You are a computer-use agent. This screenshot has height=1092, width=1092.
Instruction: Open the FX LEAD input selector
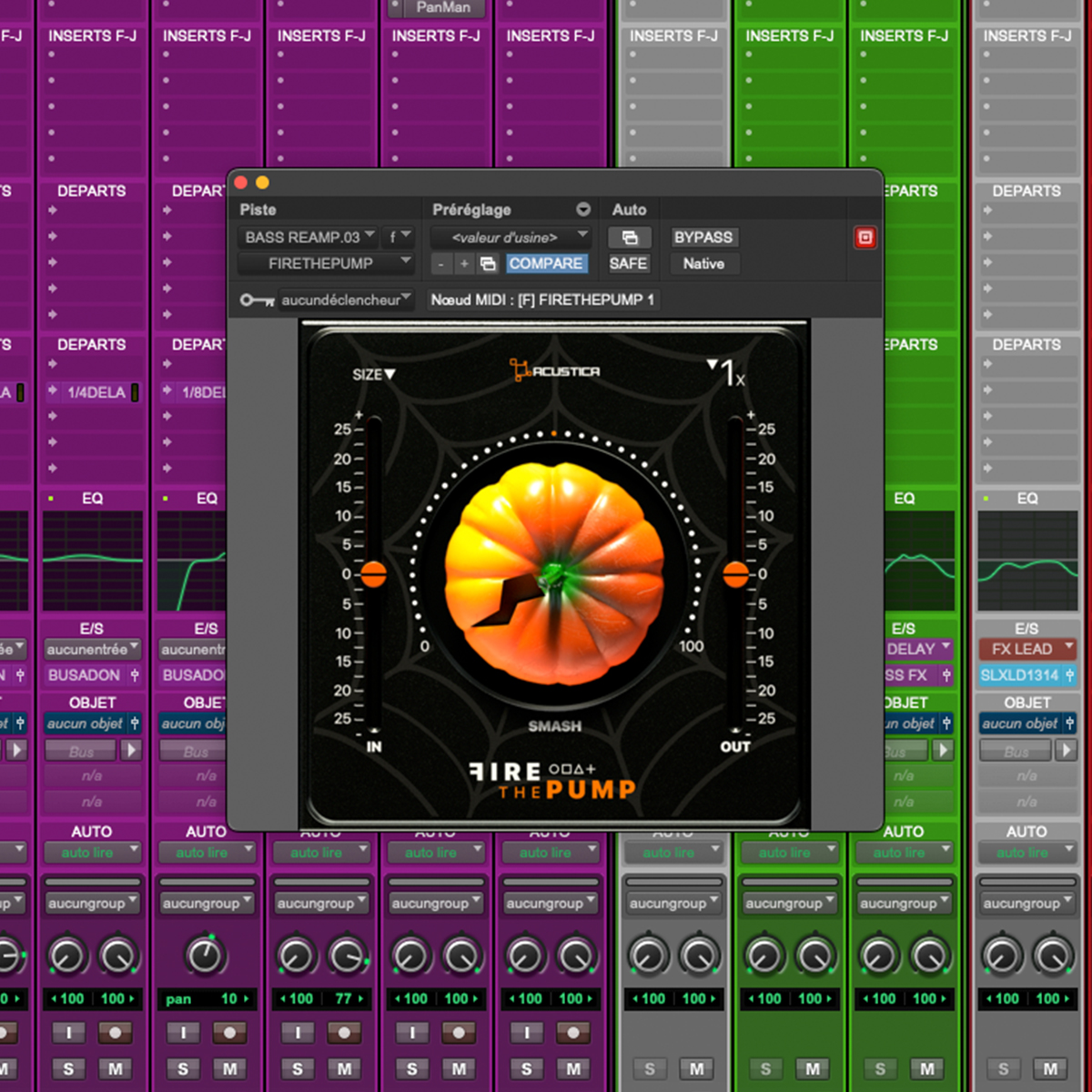click(1026, 649)
